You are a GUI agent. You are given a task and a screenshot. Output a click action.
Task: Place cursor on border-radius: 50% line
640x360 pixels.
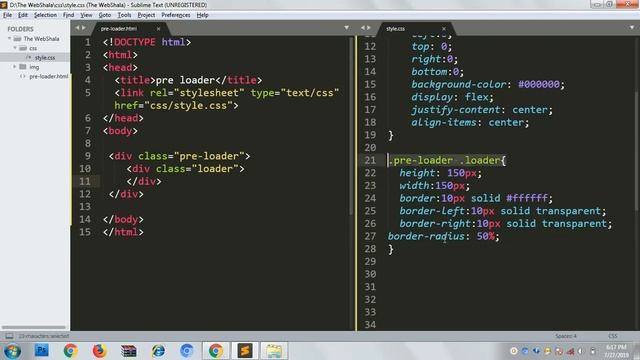[443, 236]
